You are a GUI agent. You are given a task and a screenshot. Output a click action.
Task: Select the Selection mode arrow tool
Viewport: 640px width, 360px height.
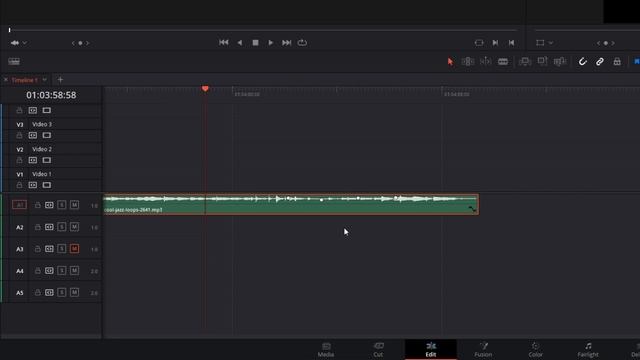(x=450, y=62)
